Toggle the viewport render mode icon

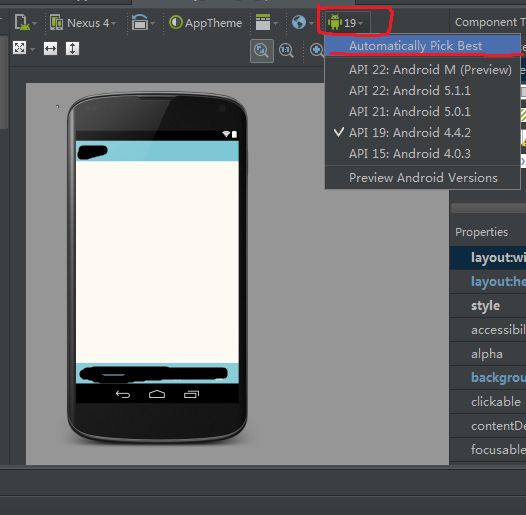coord(23,48)
